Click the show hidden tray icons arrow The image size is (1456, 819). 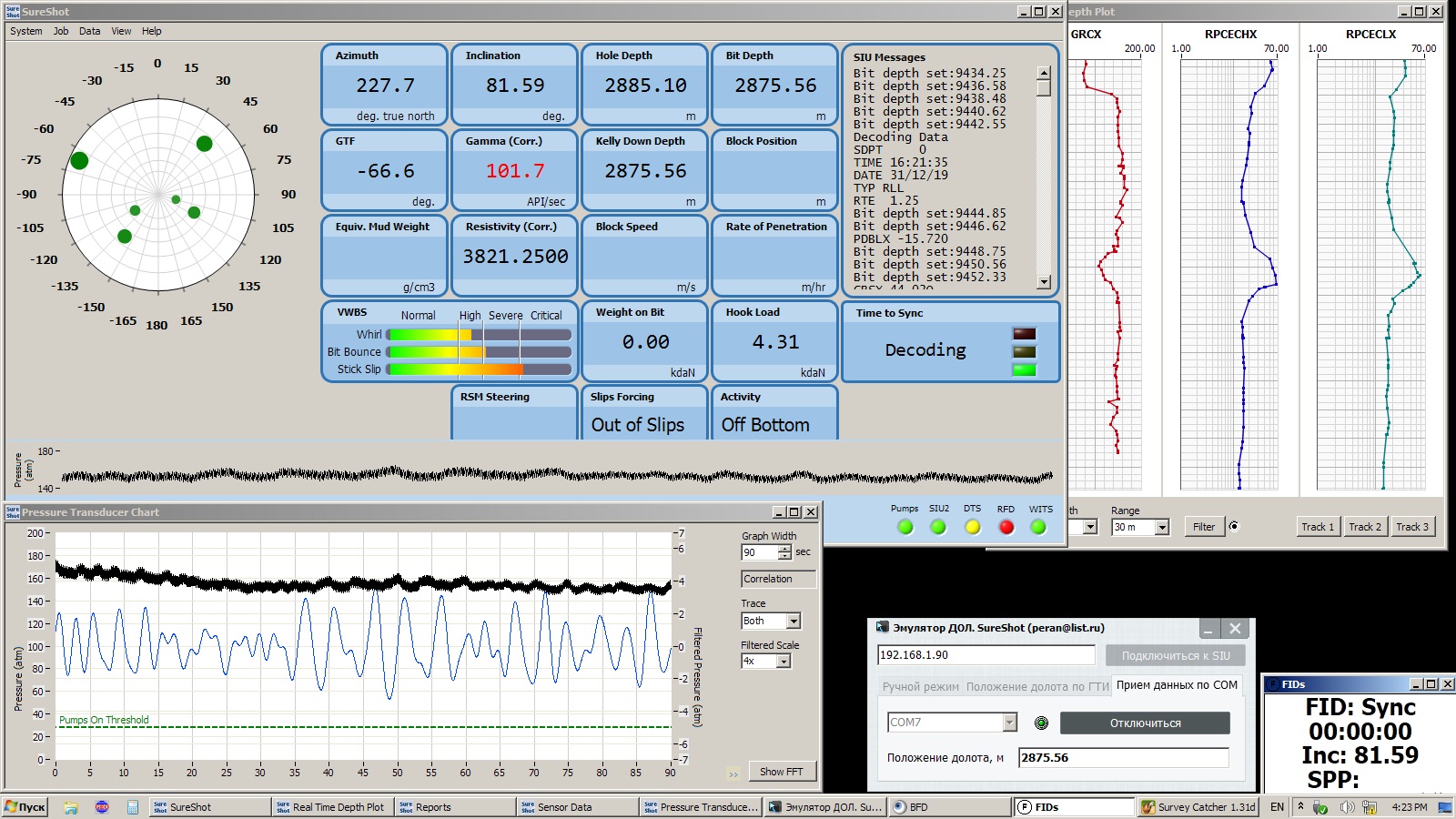[1300, 807]
